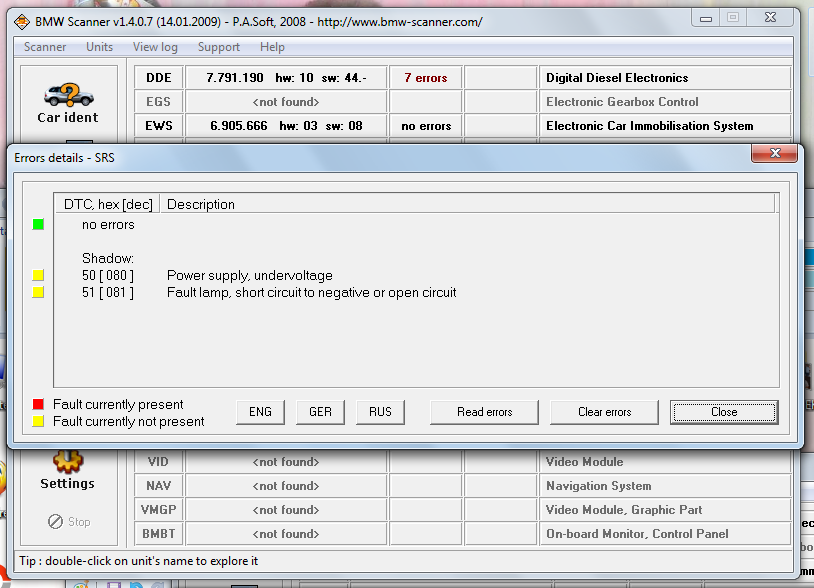Click yellow square beside DTC 51
Screen dimensions: 814x588
click(38, 292)
